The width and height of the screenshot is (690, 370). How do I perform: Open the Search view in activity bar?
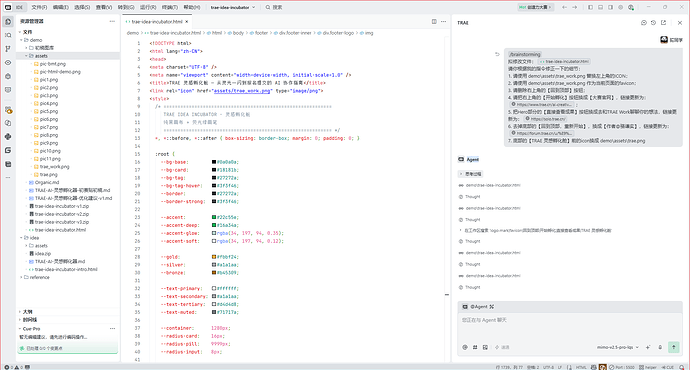pyautogui.click(x=8, y=35)
